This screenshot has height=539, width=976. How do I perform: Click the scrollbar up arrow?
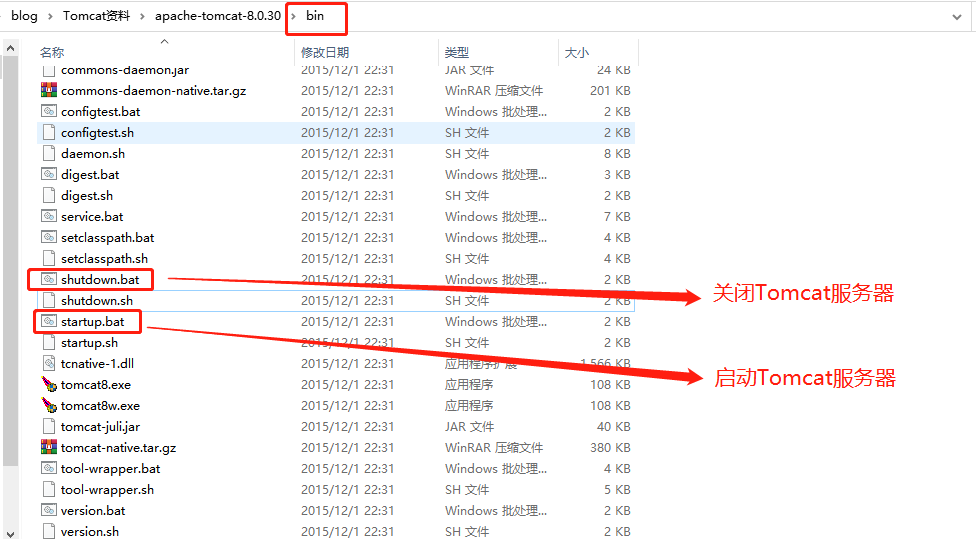10,48
